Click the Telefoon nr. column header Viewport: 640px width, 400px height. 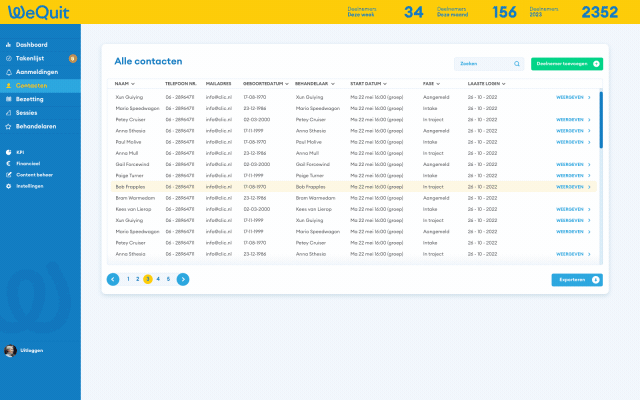[x=181, y=84]
